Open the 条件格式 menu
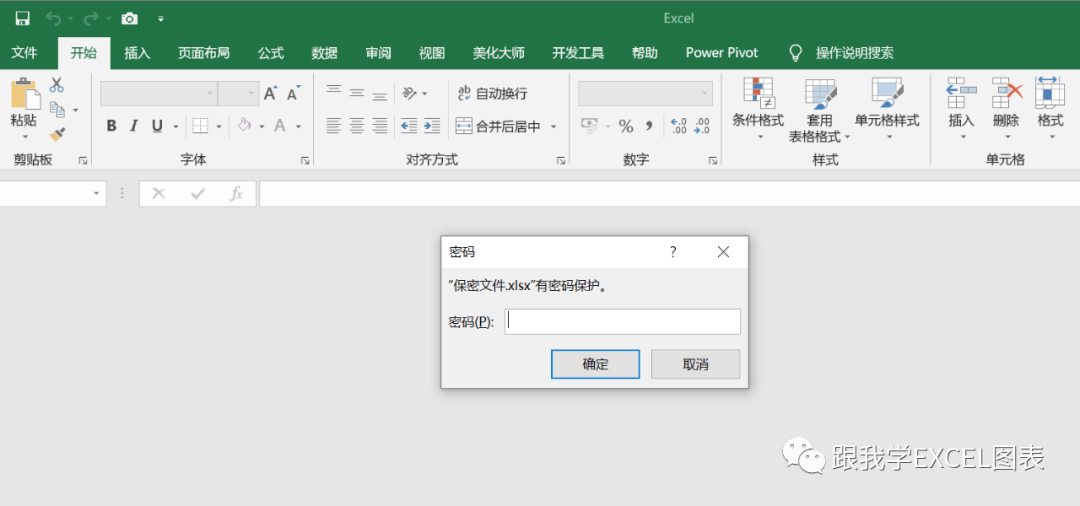Screen dimensions: 1080x506 pyautogui.click(x=758, y=109)
